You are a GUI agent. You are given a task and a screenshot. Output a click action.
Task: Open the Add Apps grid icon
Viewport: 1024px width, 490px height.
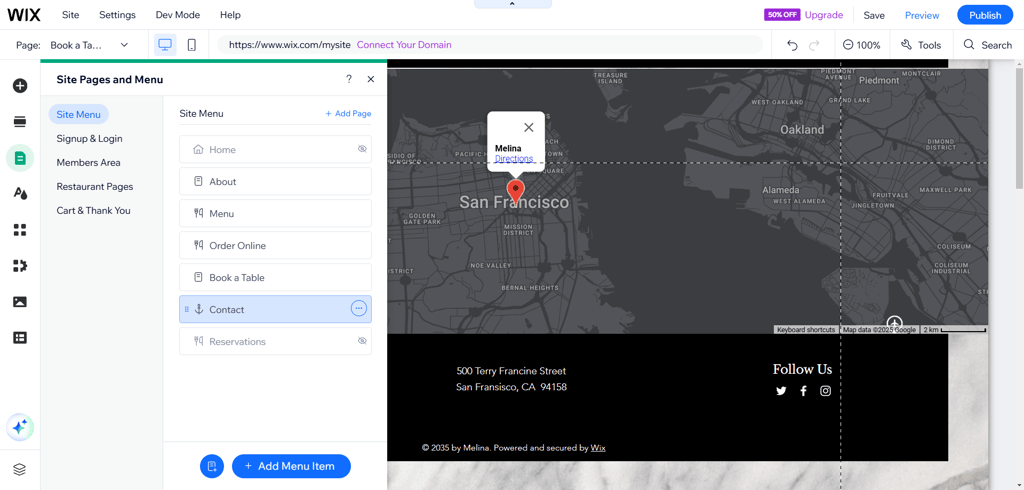[20, 229]
